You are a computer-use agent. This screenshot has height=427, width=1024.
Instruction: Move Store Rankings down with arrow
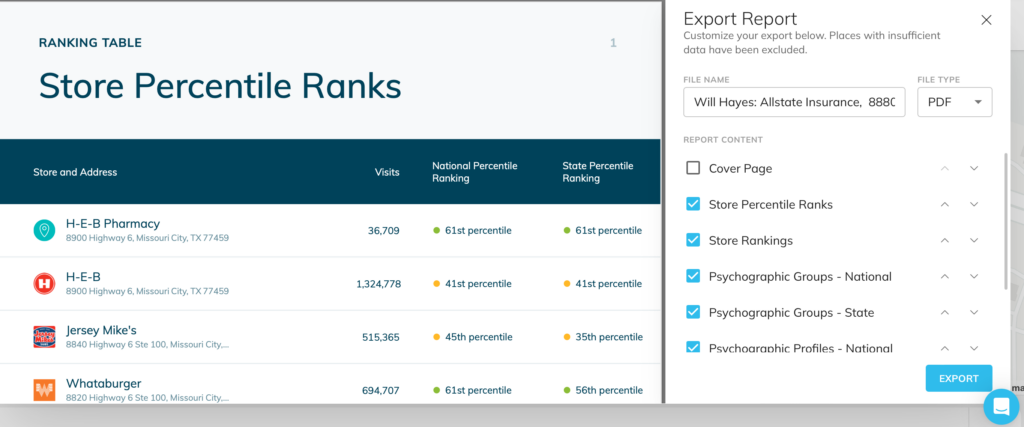point(974,240)
